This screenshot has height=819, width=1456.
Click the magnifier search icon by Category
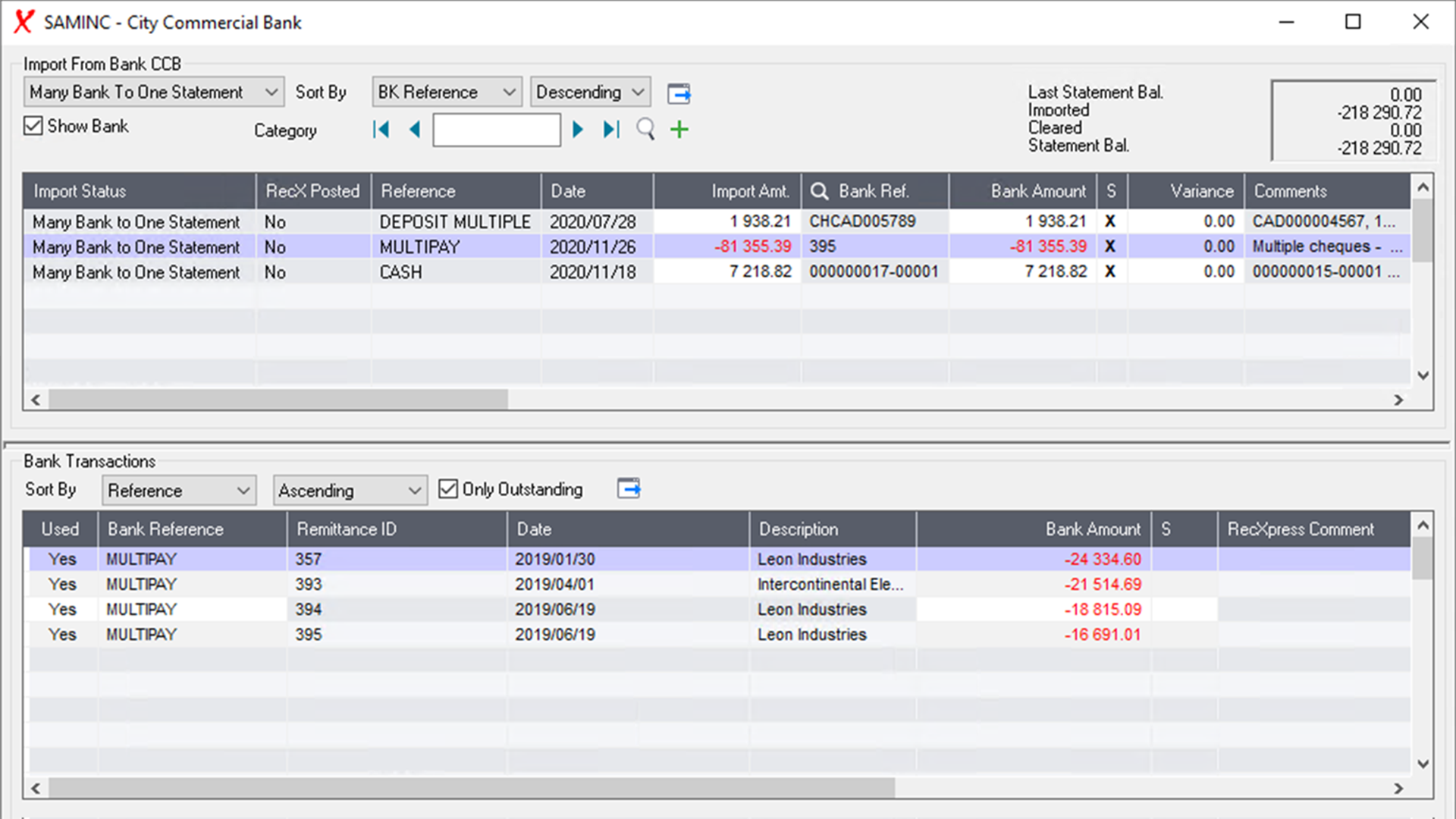pyautogui.click(x=645, y=130)
